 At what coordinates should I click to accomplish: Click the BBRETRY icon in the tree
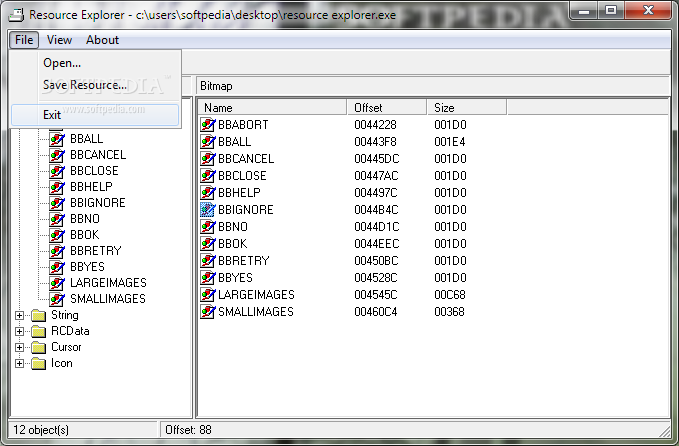57,251
